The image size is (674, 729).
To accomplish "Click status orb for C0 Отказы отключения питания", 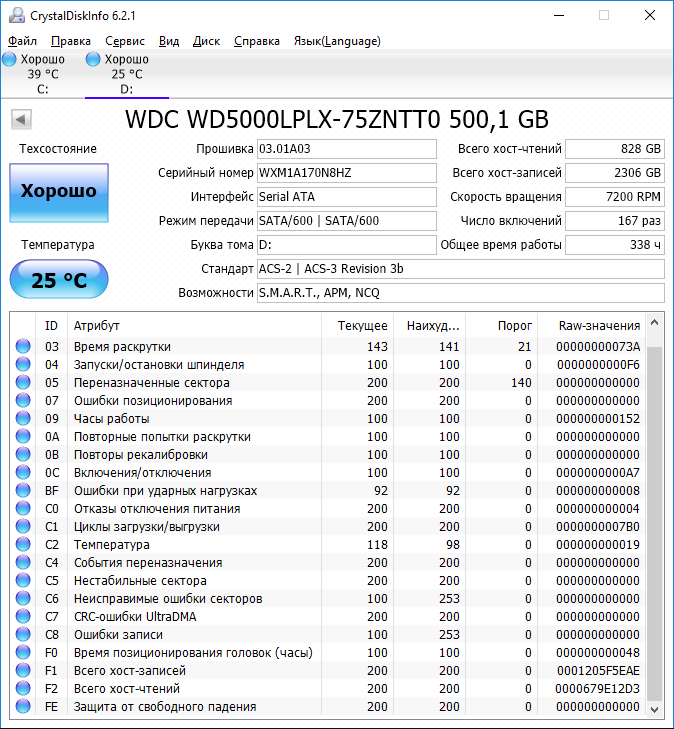I will click(23, 509).
